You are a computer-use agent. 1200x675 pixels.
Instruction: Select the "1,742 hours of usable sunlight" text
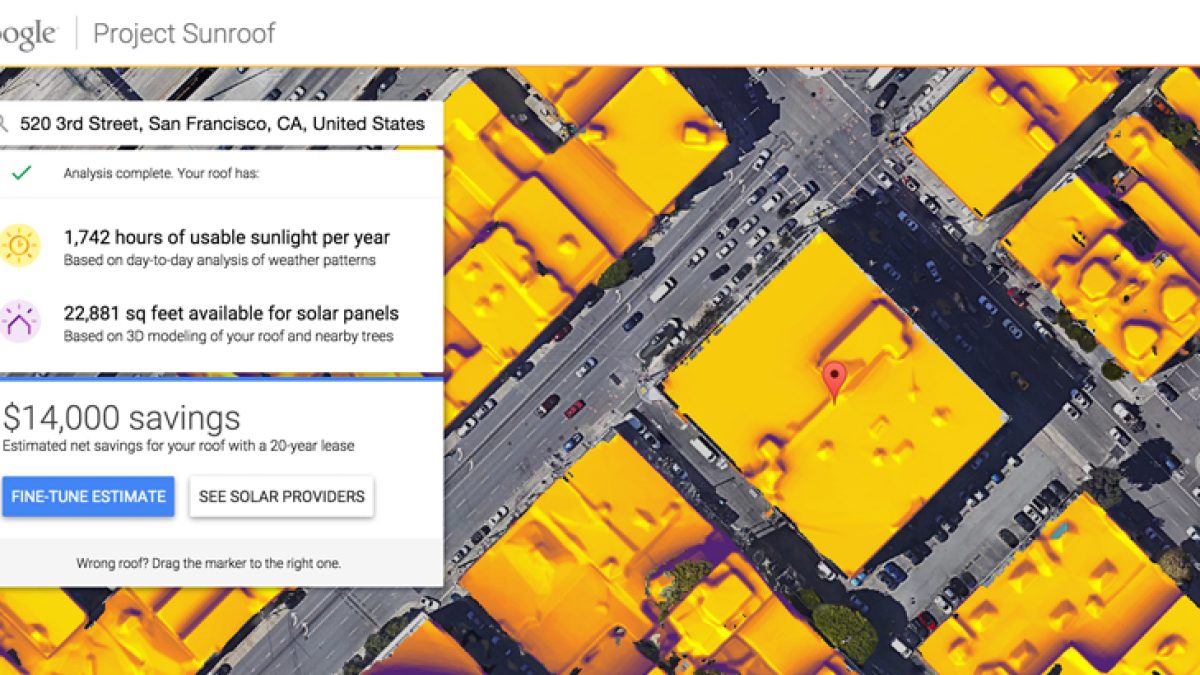click(x=227, y=238)
